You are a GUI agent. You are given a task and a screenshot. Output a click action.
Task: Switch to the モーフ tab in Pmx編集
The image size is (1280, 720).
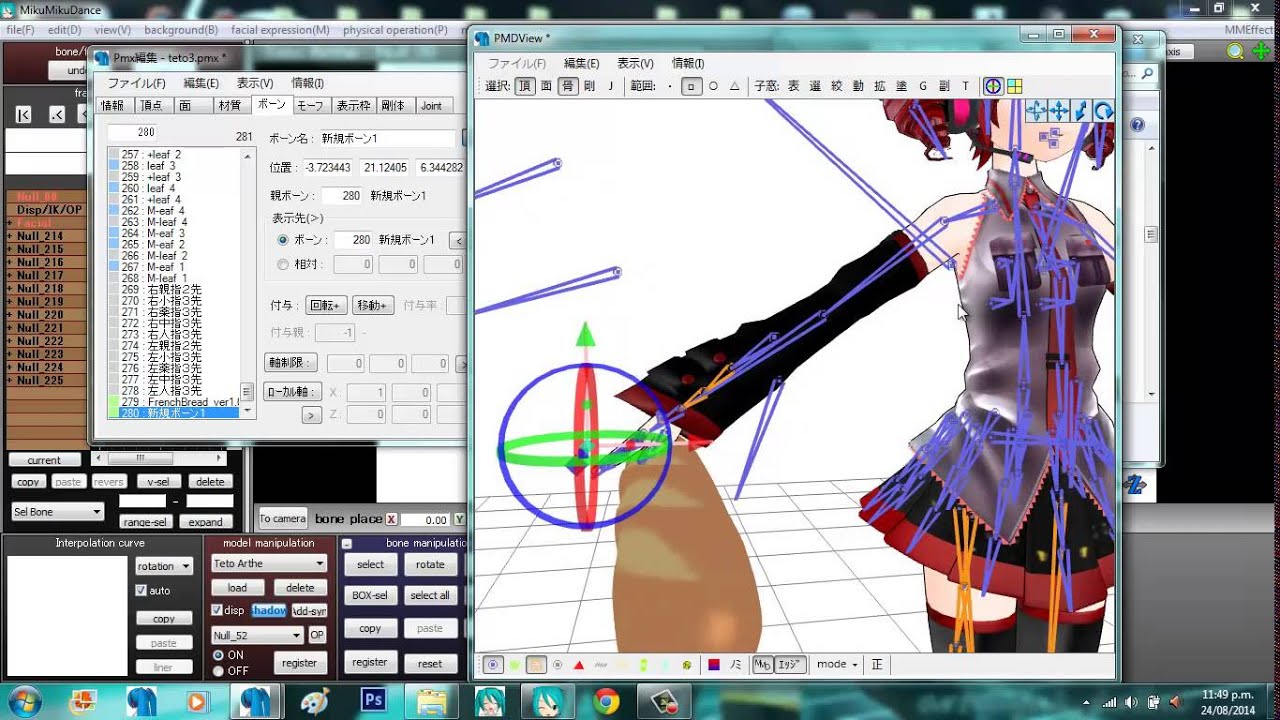pos(310,105)
